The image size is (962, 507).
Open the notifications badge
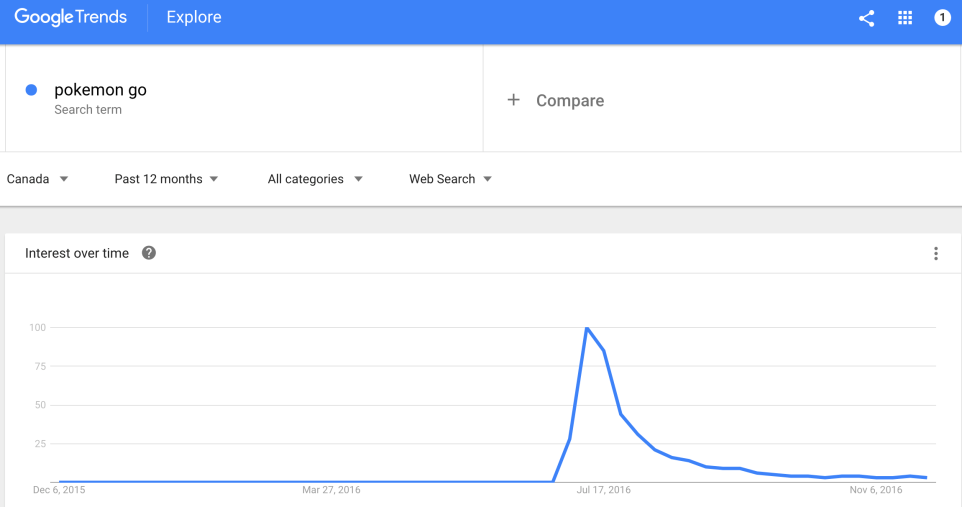coord(942,18)
